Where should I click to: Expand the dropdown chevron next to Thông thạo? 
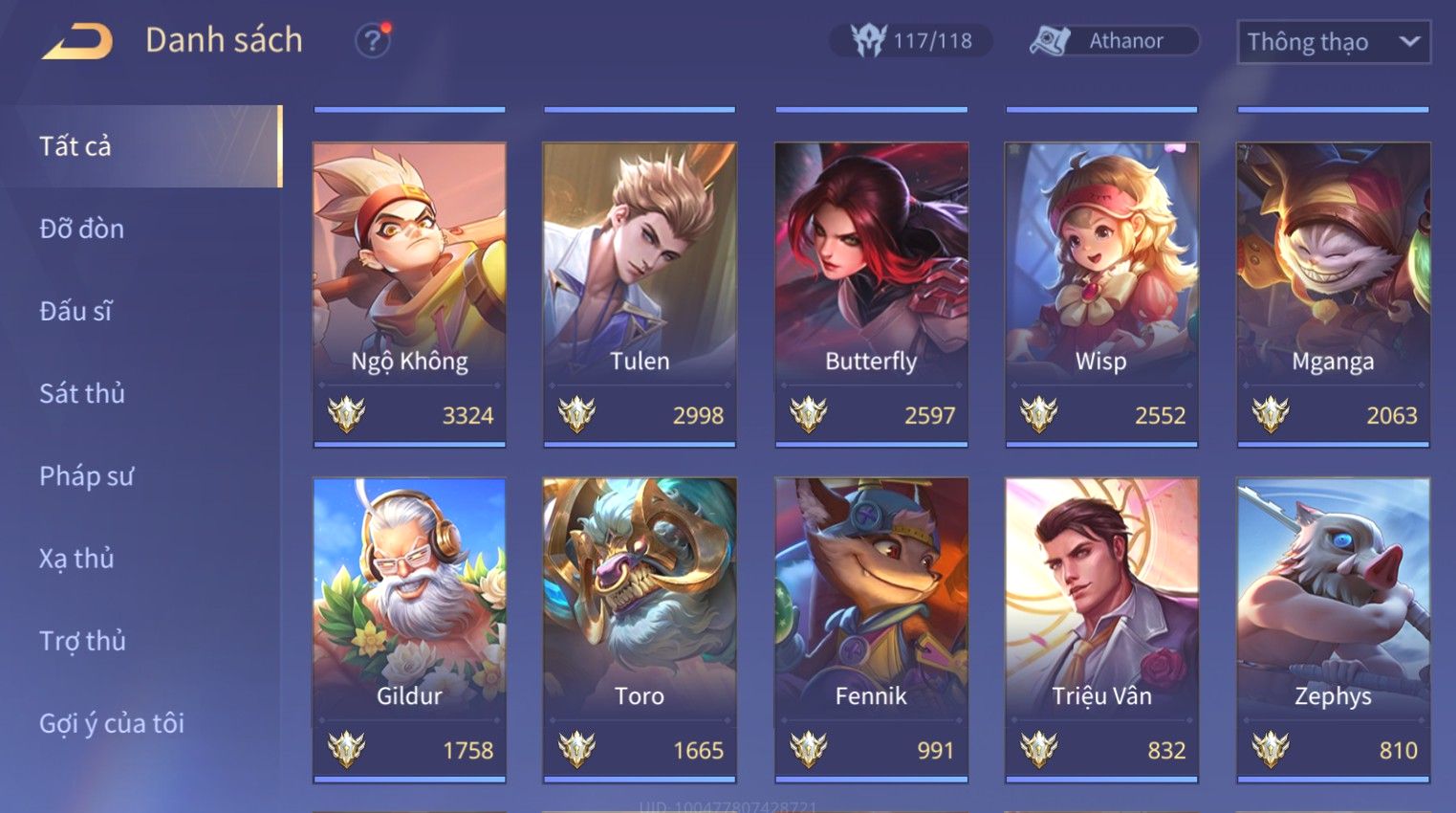coord(1409,42)
